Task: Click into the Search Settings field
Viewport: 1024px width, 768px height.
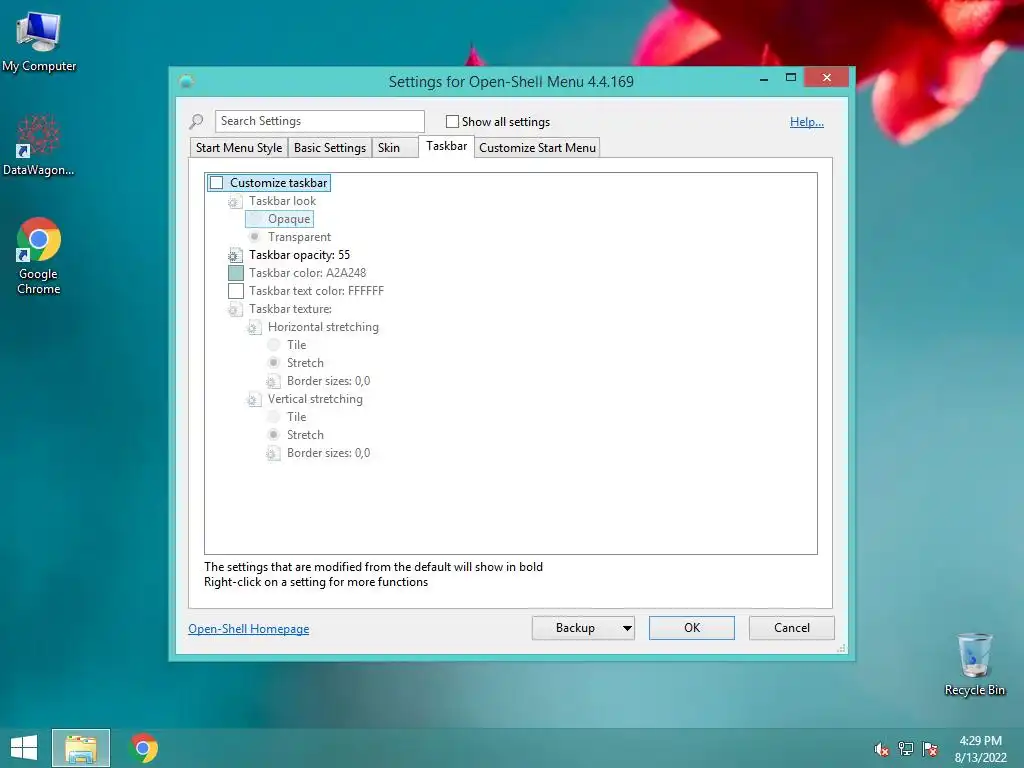Action: click(x=319, y=121)
